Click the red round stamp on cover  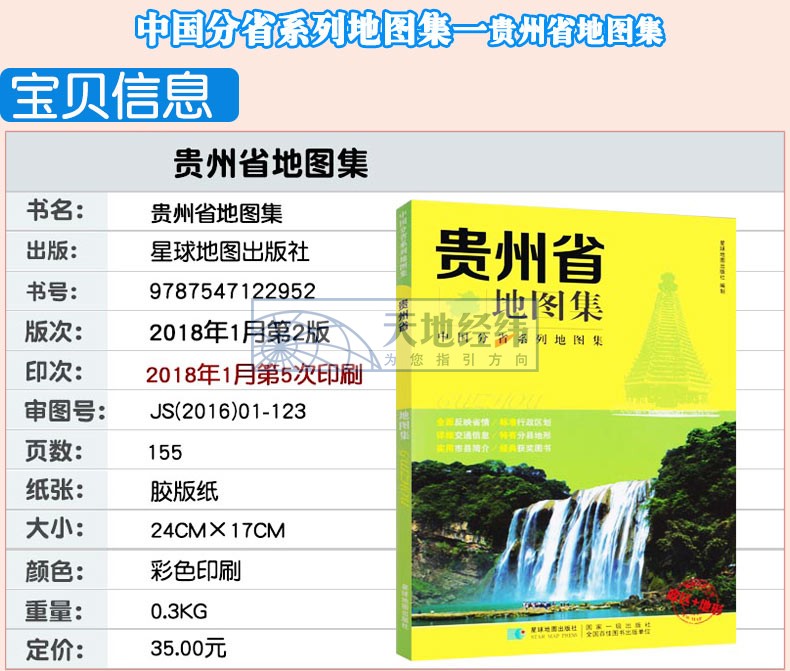point(696,601)
